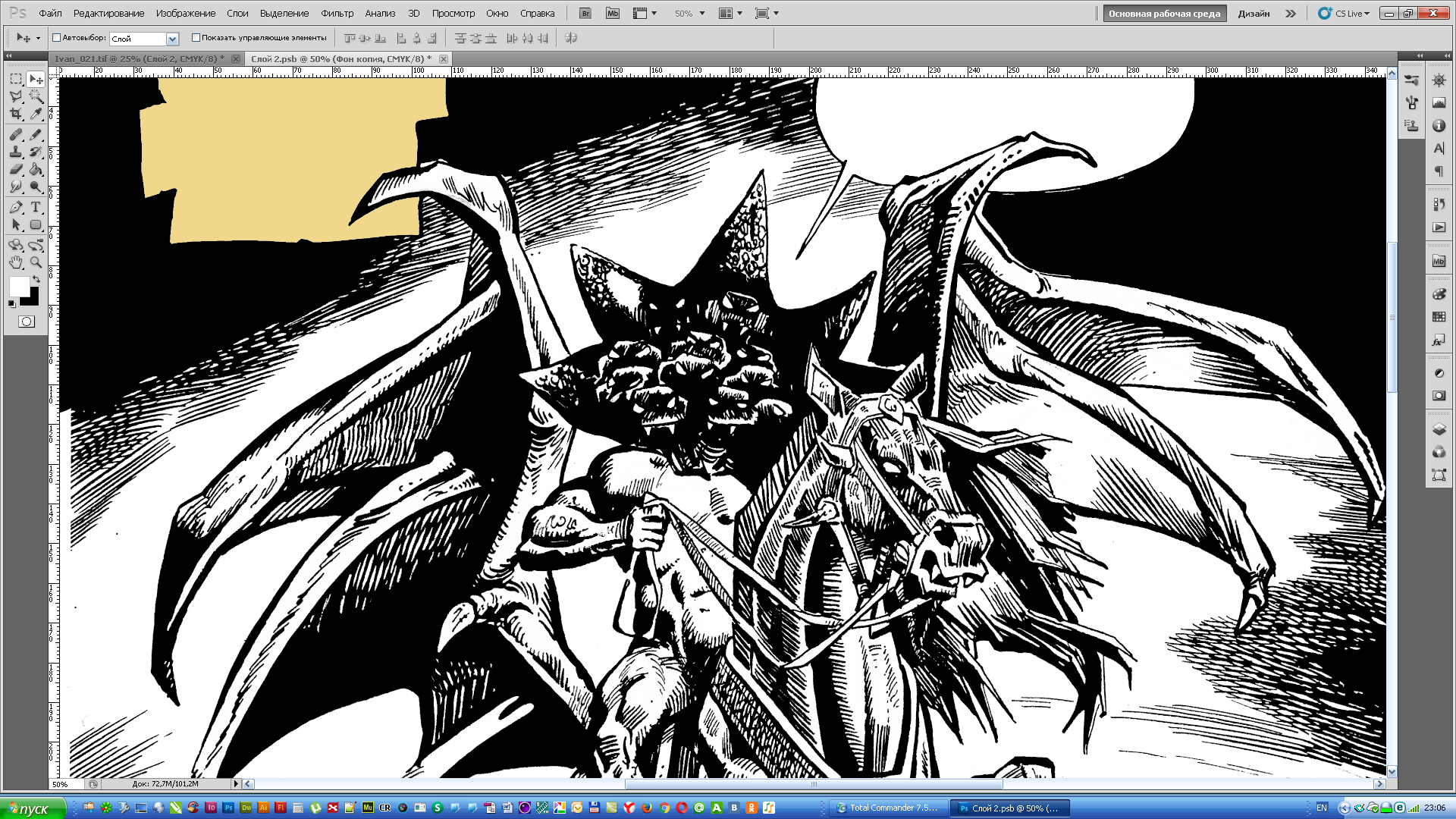Toggle Quick Mask mode button
The width and height of the screenshot is (1456, 819).
(26, 322)
